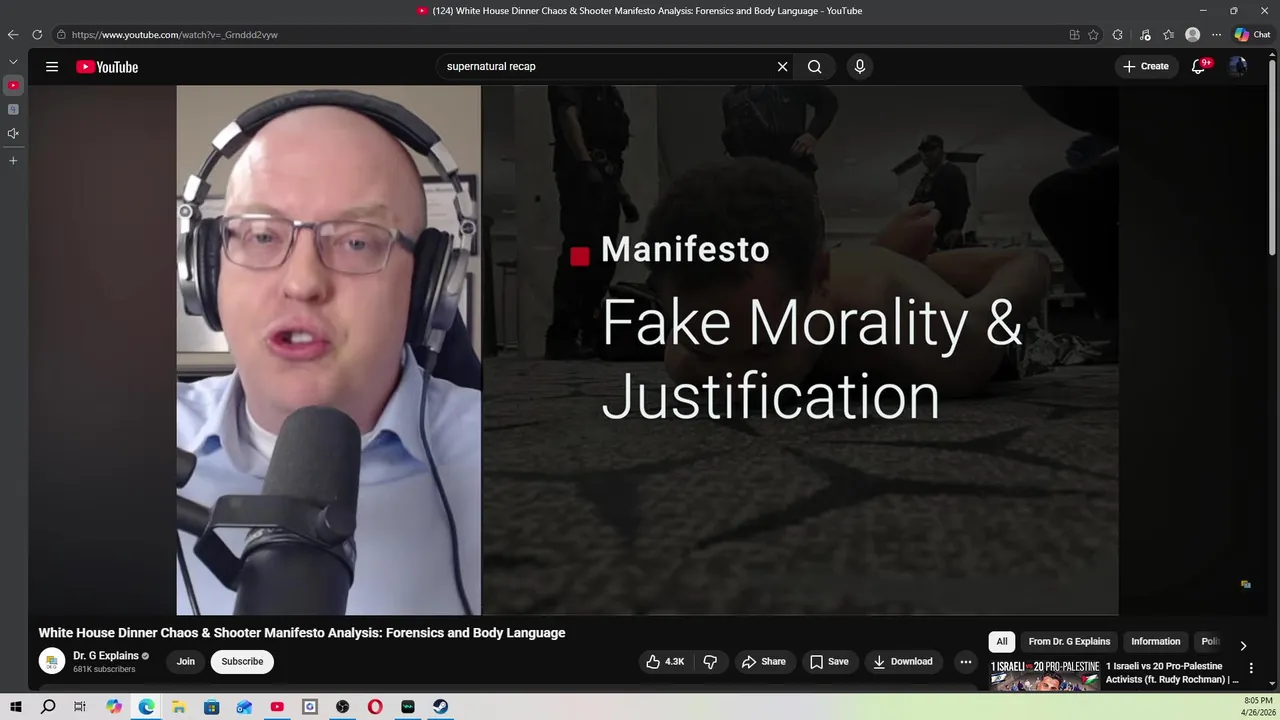Click the search magnifier button
The width and height of the screenshot is (1280, 720).
815,67
